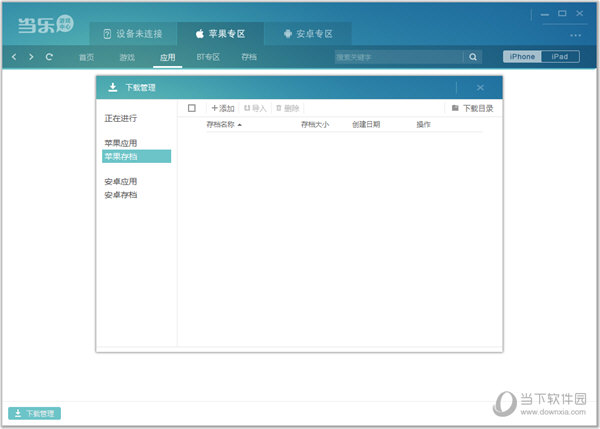This screenshot has width=600, height=429.
Task: Switch device type to iPad
Action: 560,57
